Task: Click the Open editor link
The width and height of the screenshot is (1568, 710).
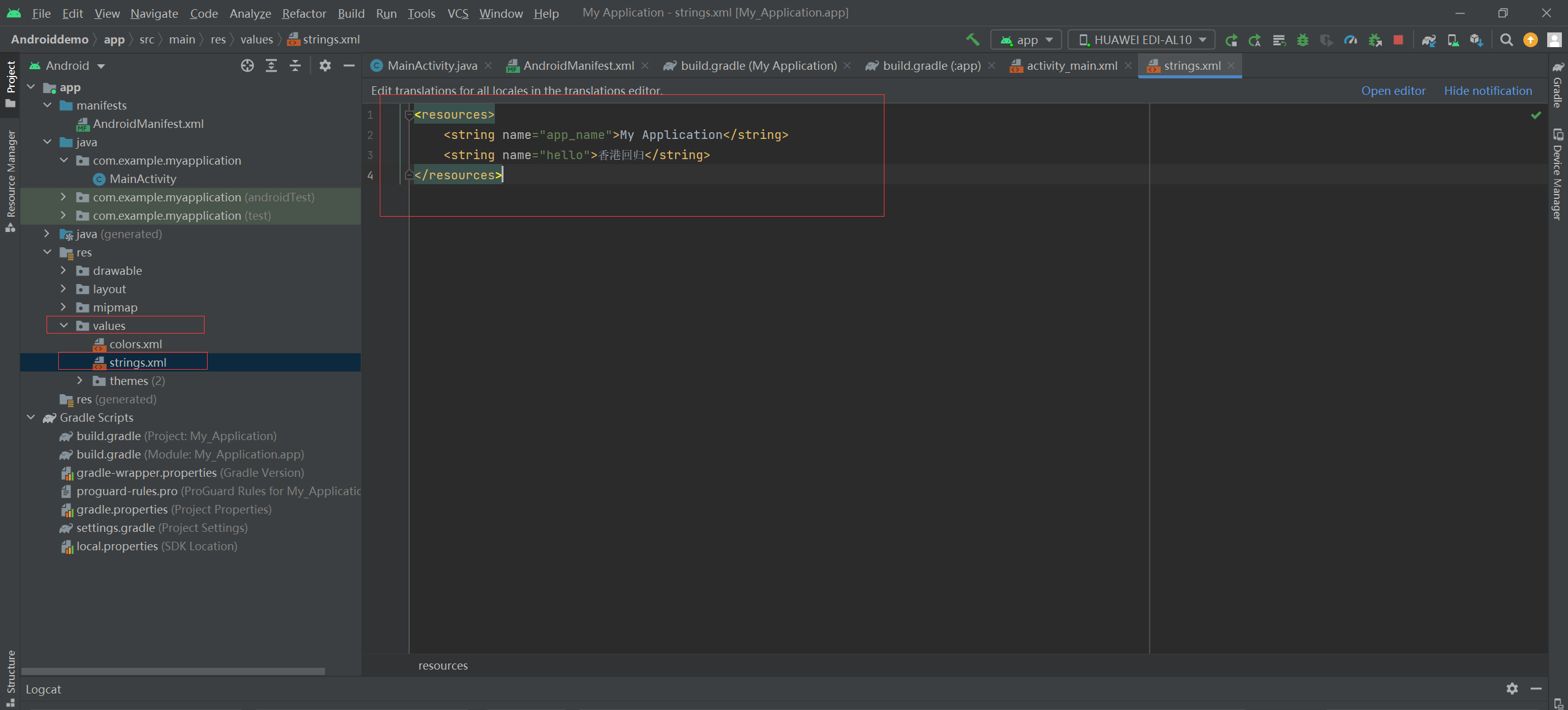Action: tap(1393, 91)
